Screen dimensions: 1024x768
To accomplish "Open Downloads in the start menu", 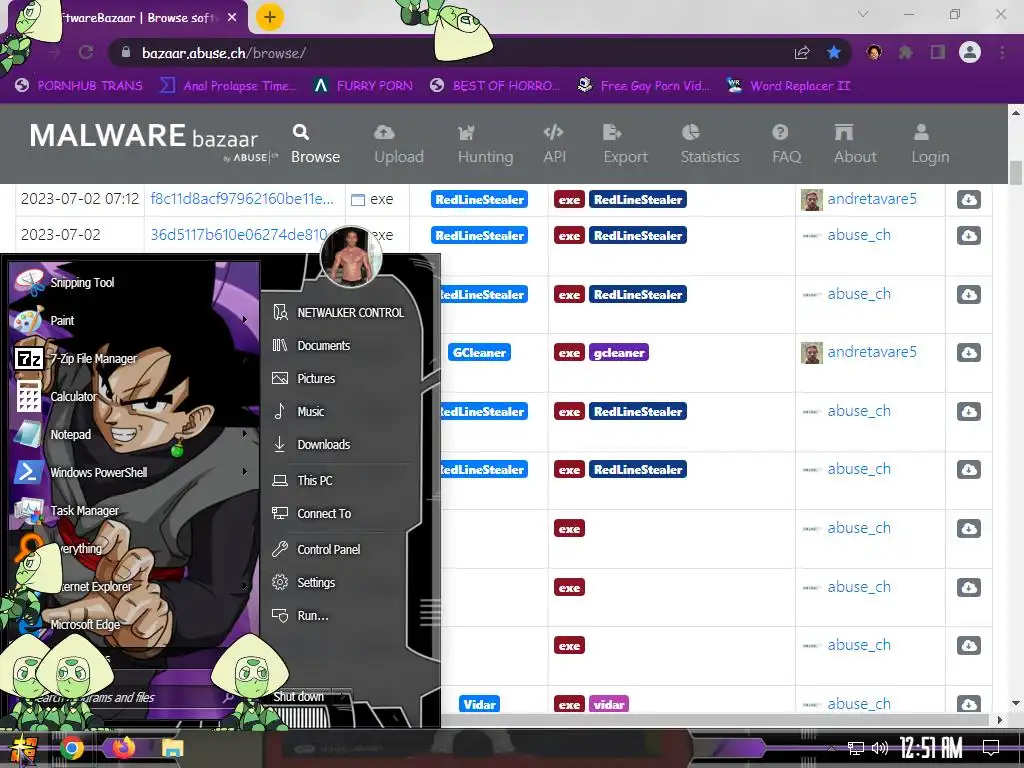I will [x=312, y=445].
